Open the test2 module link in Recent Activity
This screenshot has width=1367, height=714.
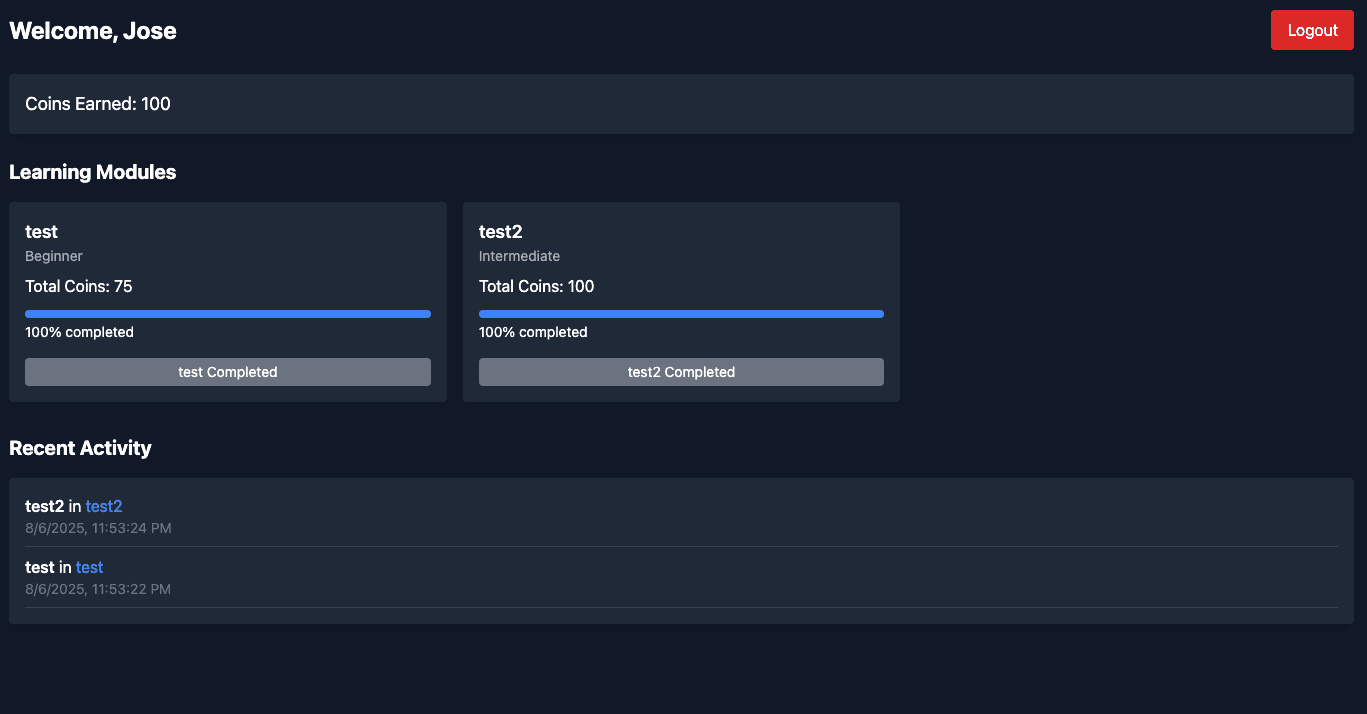(x=104, y=506)
